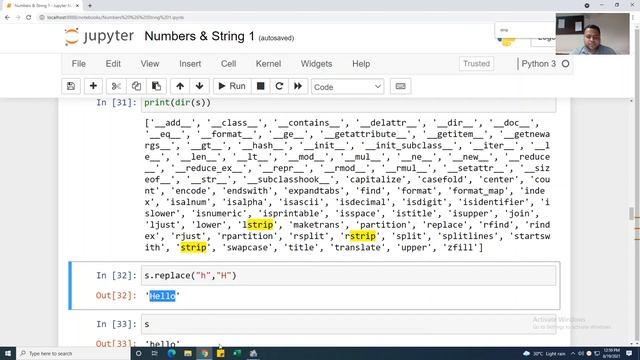Viewport: 640px width, 360px height.
Task: Restart kernel and run all with fast-forward icon
Action: pyautogui.click(x=298, y=86)
